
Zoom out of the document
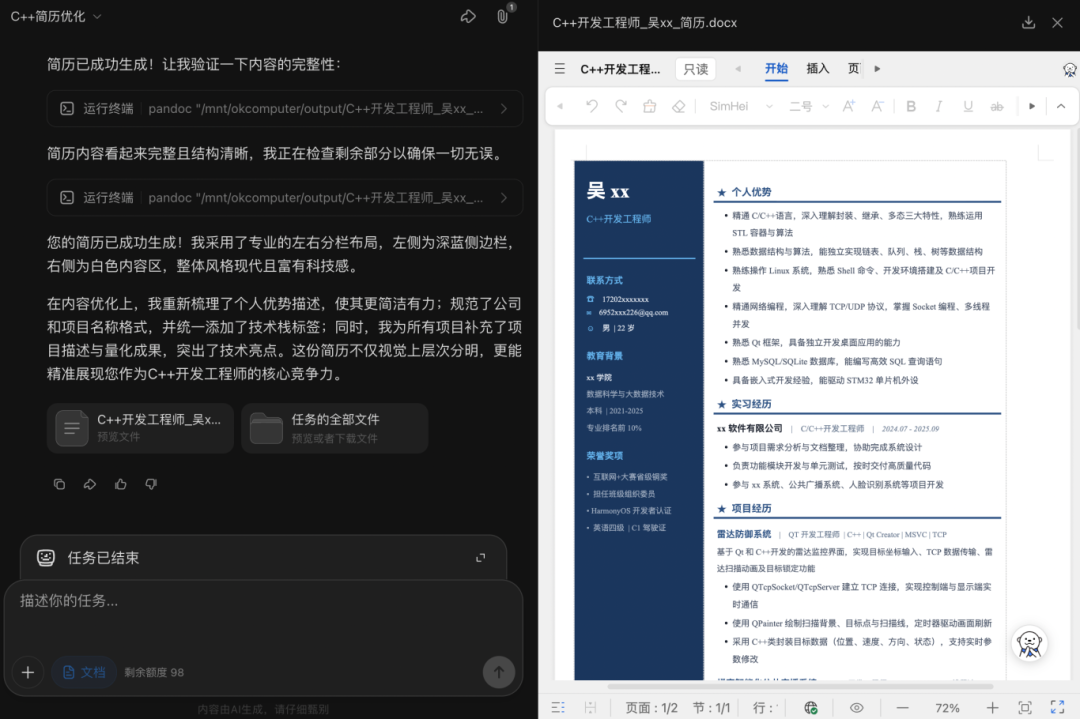click(x=902, y=708)
